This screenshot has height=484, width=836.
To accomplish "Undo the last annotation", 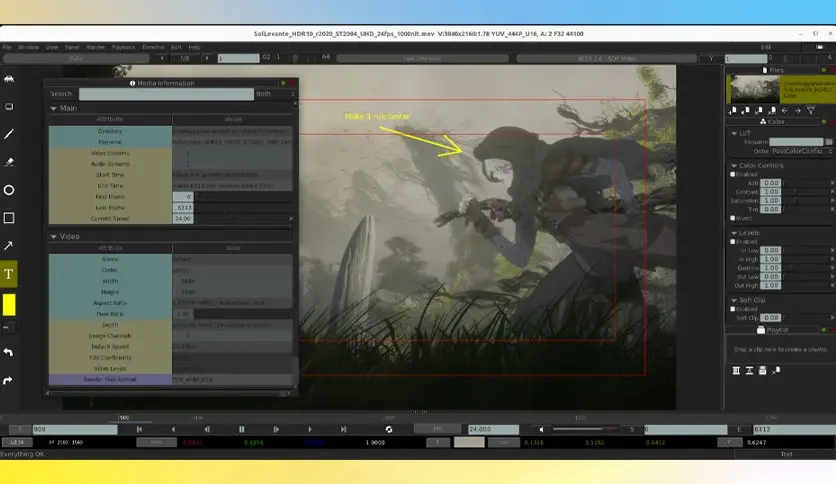I will (x=9, y=352).
